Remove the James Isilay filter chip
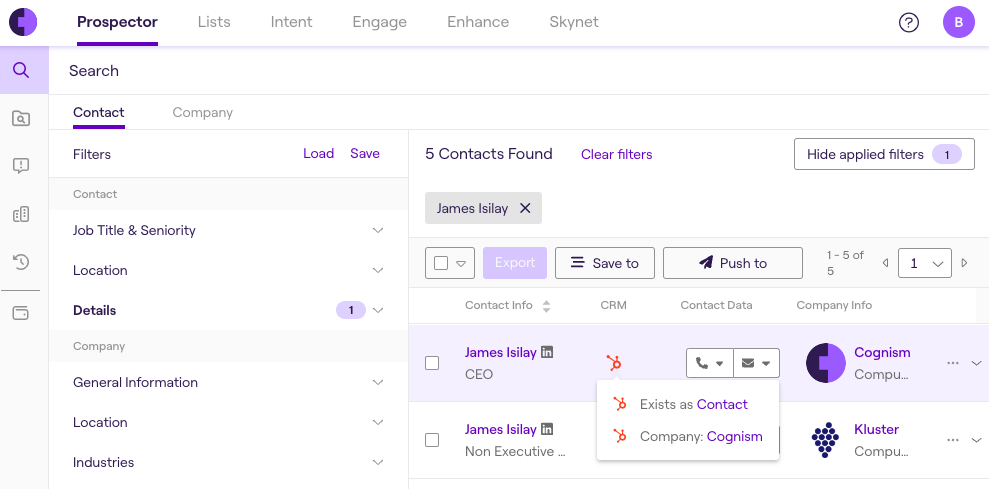The image size is (989, 489). coord(525,208)
